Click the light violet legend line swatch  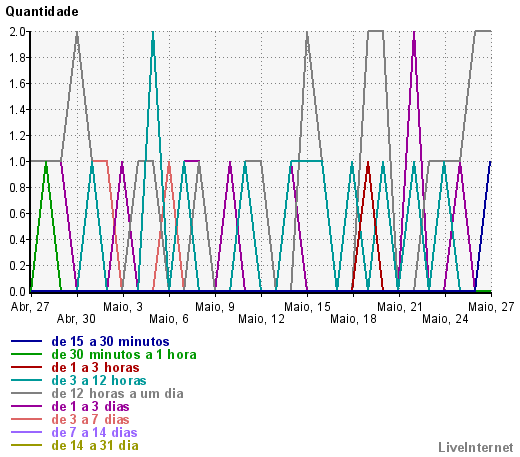(x=26, y=432)
